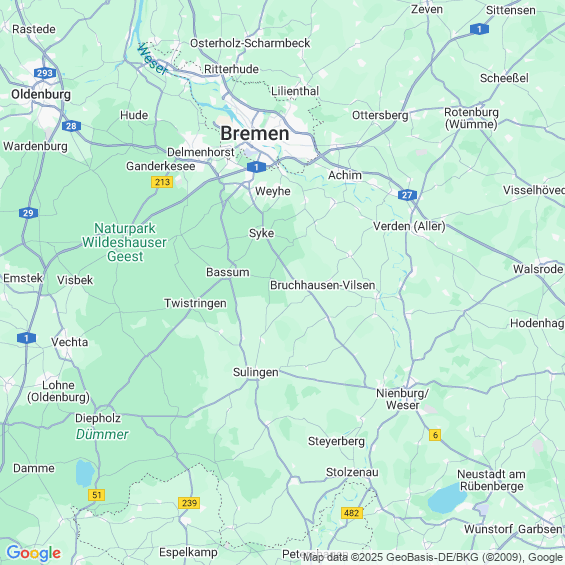565x565 pixels.
Task: Click the Naturpark Wildeshauser Geest label
Action: pyautogui.click(x=125, y=242)
